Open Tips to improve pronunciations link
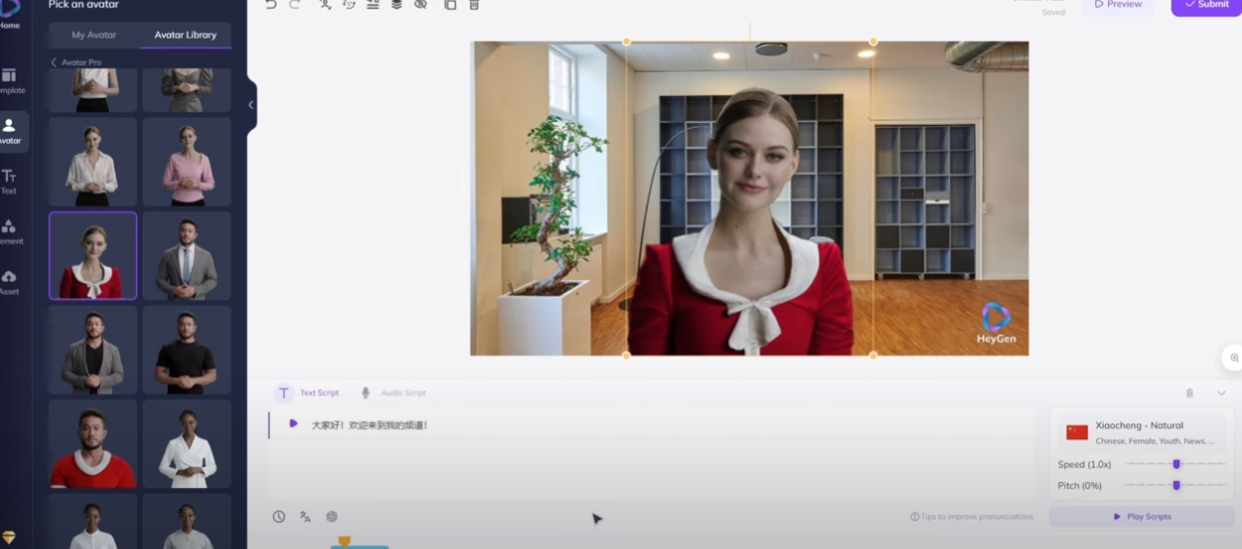 pyautogui.click(x=972, y=517)
